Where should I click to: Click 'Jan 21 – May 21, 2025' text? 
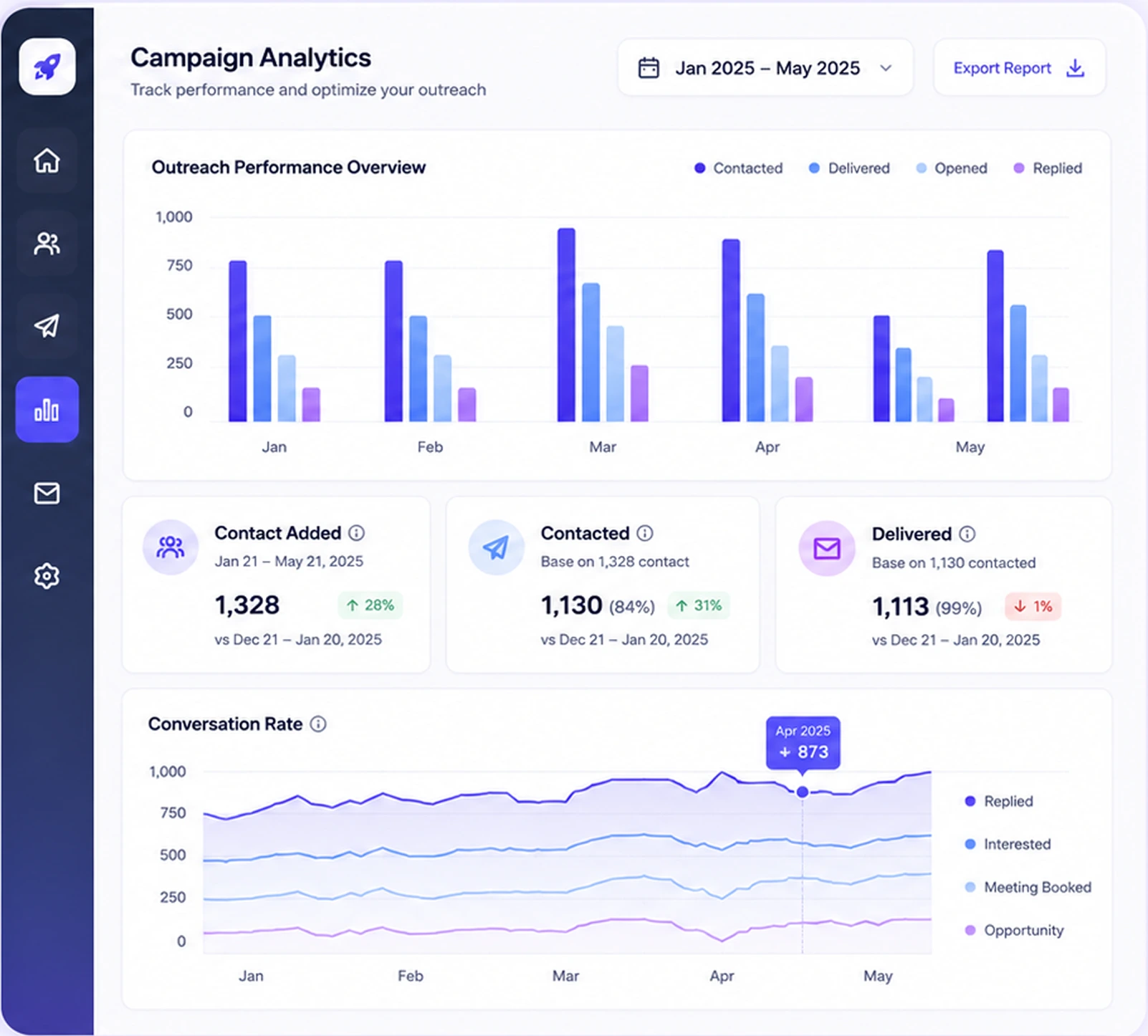[289, 561]
